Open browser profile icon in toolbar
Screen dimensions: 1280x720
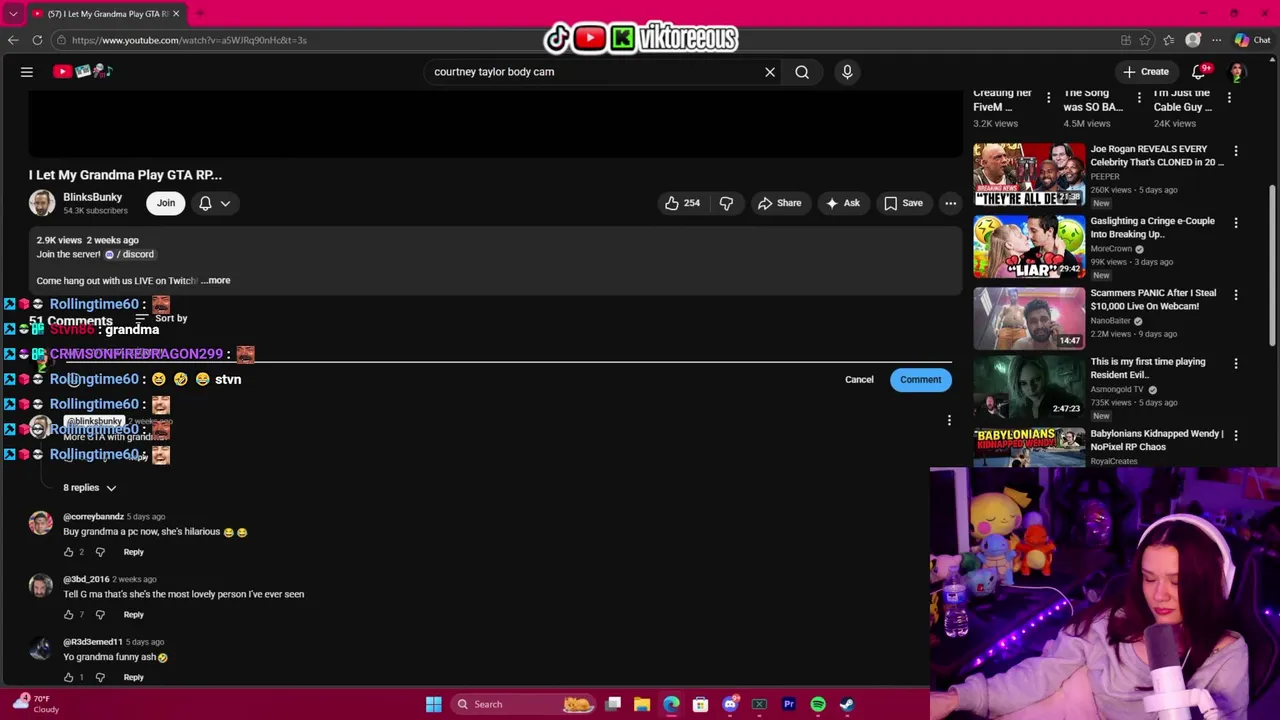(x=1193, y=40)
